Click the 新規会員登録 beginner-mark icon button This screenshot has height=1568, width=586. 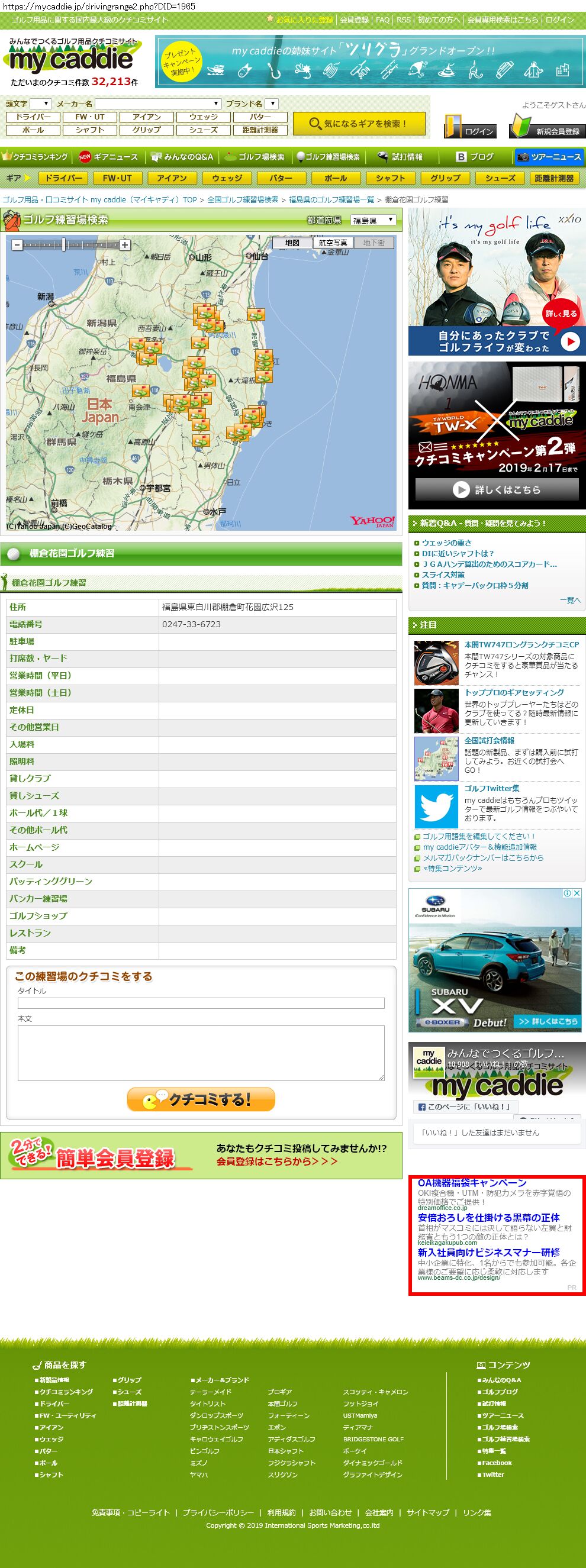[x=547, y=127]
